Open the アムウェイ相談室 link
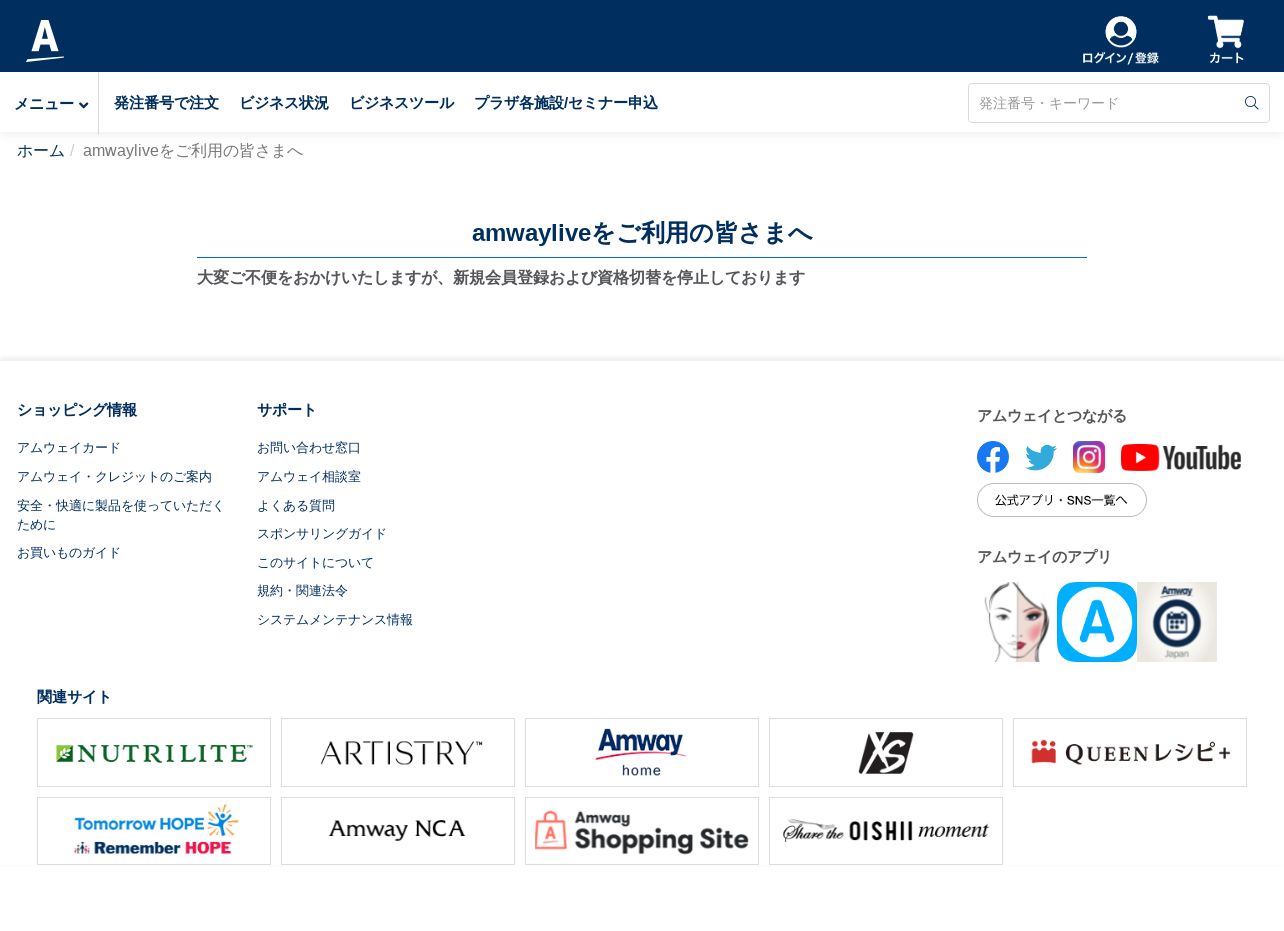Screen dimensions: 1284x931 pyautogui.click(x=309, y=477)
